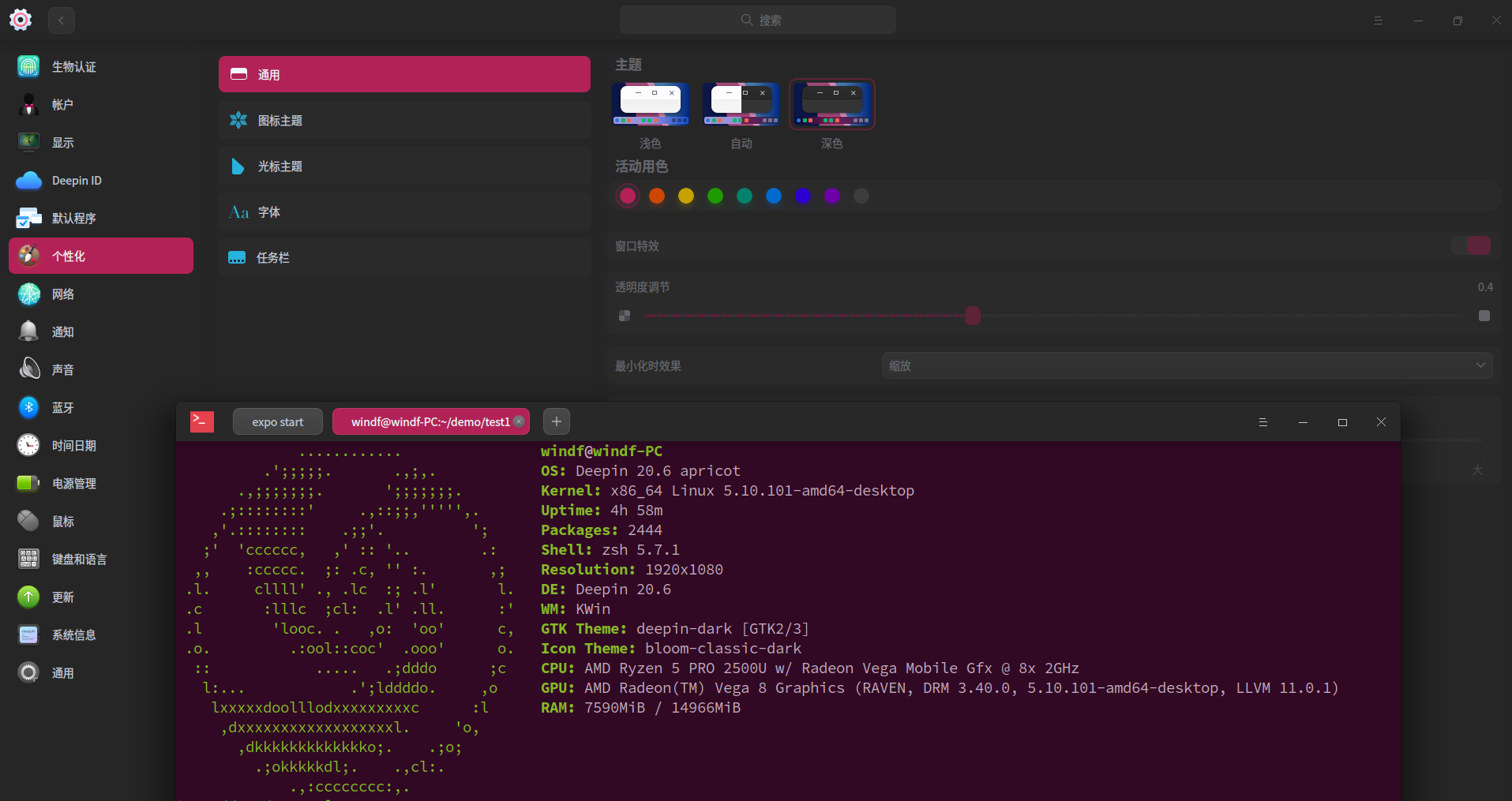This screenshot has height=801, width=1512.
Task: Select the 浅色 light theme option
Action: 651,105
